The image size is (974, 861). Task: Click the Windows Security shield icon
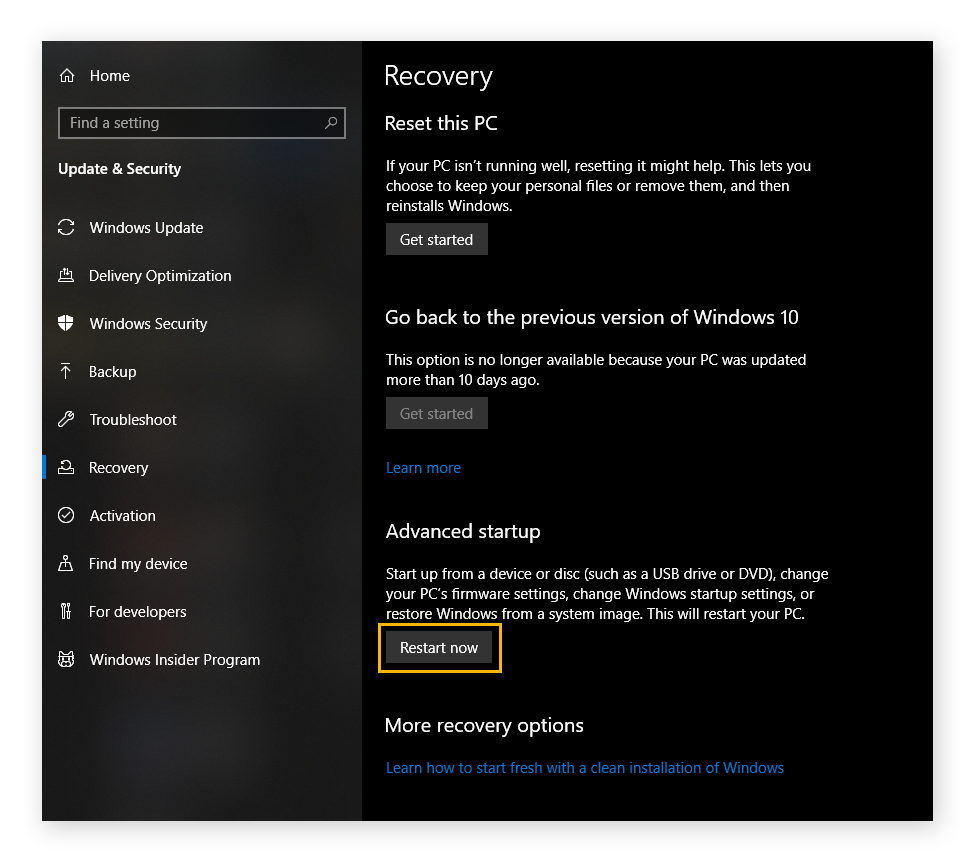pyautogui.click(x=65, y=323)
